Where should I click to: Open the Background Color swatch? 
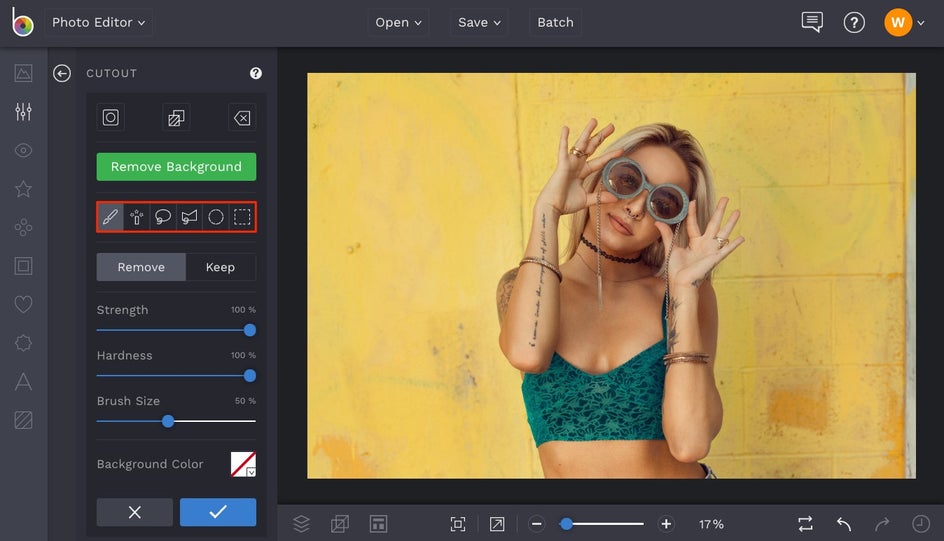pos(243,464)
